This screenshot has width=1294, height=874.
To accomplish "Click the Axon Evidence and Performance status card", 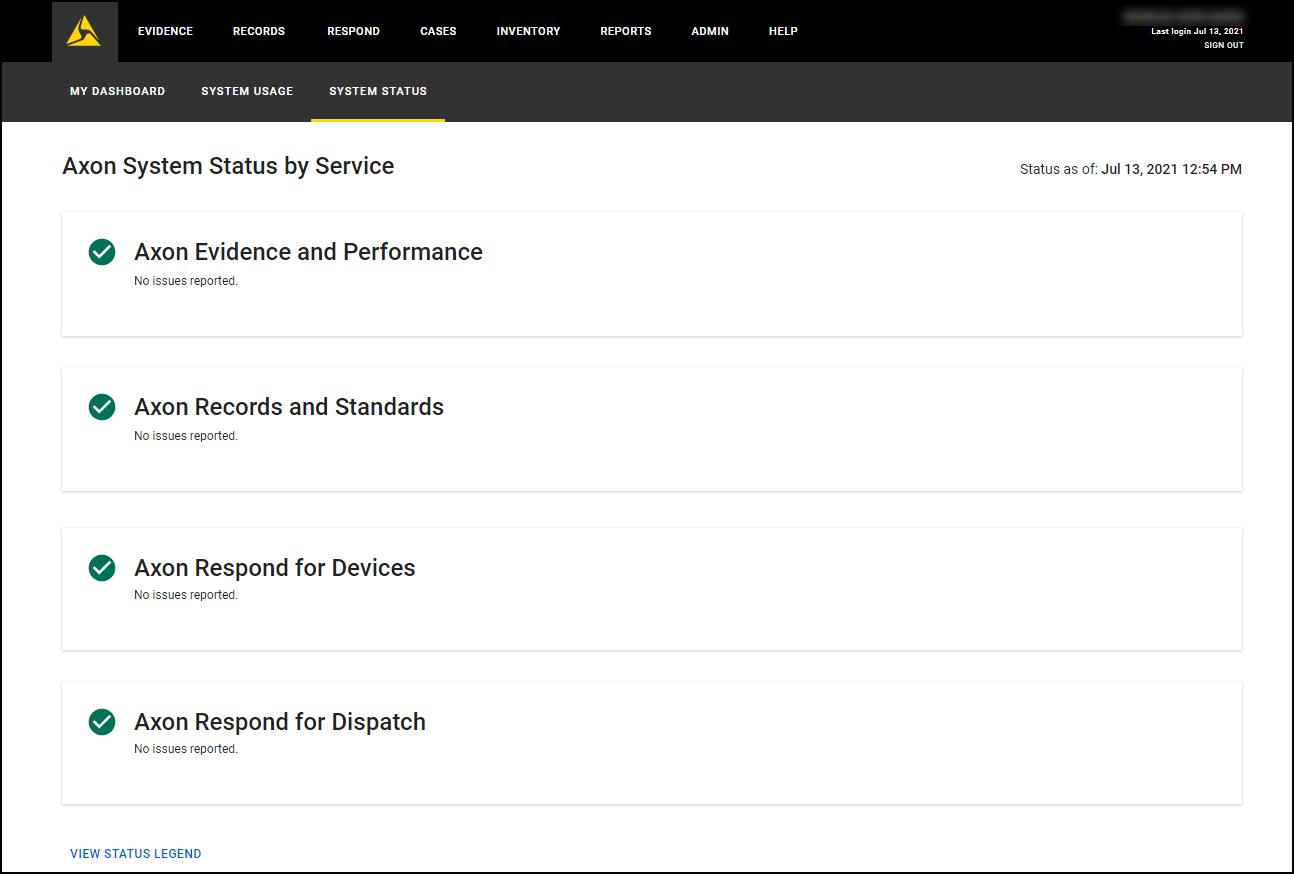I will [651, 274].
